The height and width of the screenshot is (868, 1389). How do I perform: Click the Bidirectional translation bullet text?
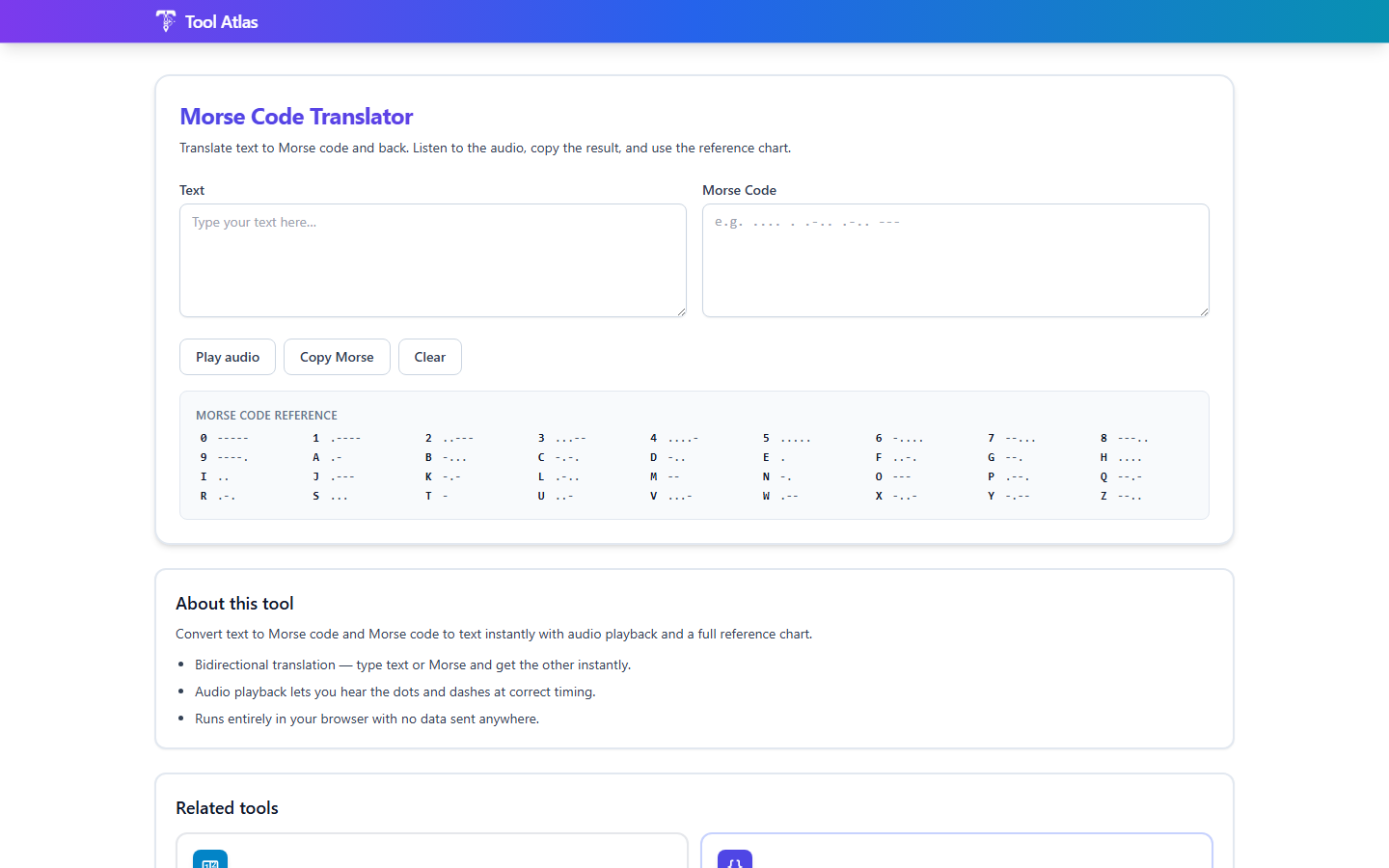(413, 665)
